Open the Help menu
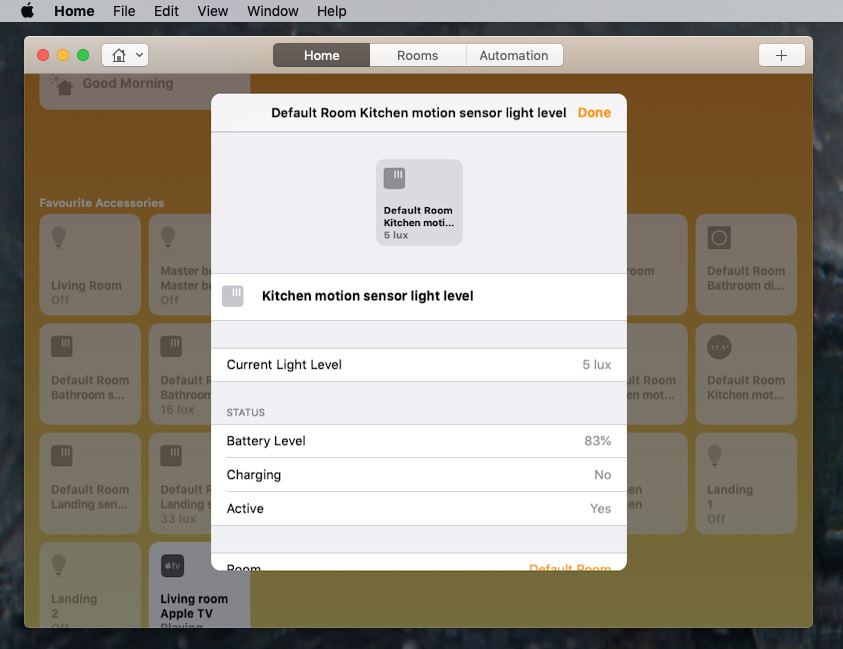This screenshot has width=843, height=649. [332, 11]
